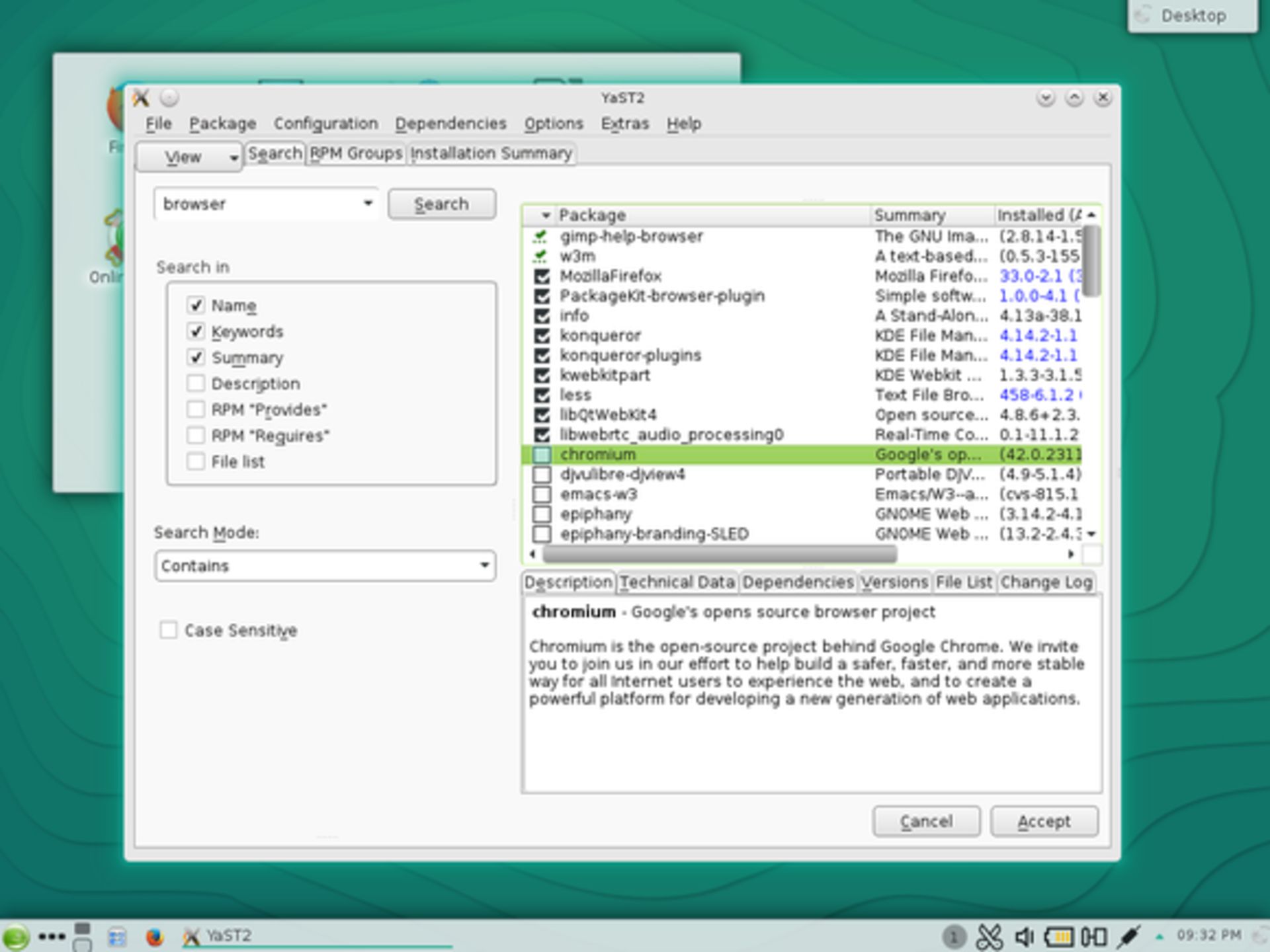Check battery status in system tray
Viewport: 1270px width, 952px height.
point(1058,937)
